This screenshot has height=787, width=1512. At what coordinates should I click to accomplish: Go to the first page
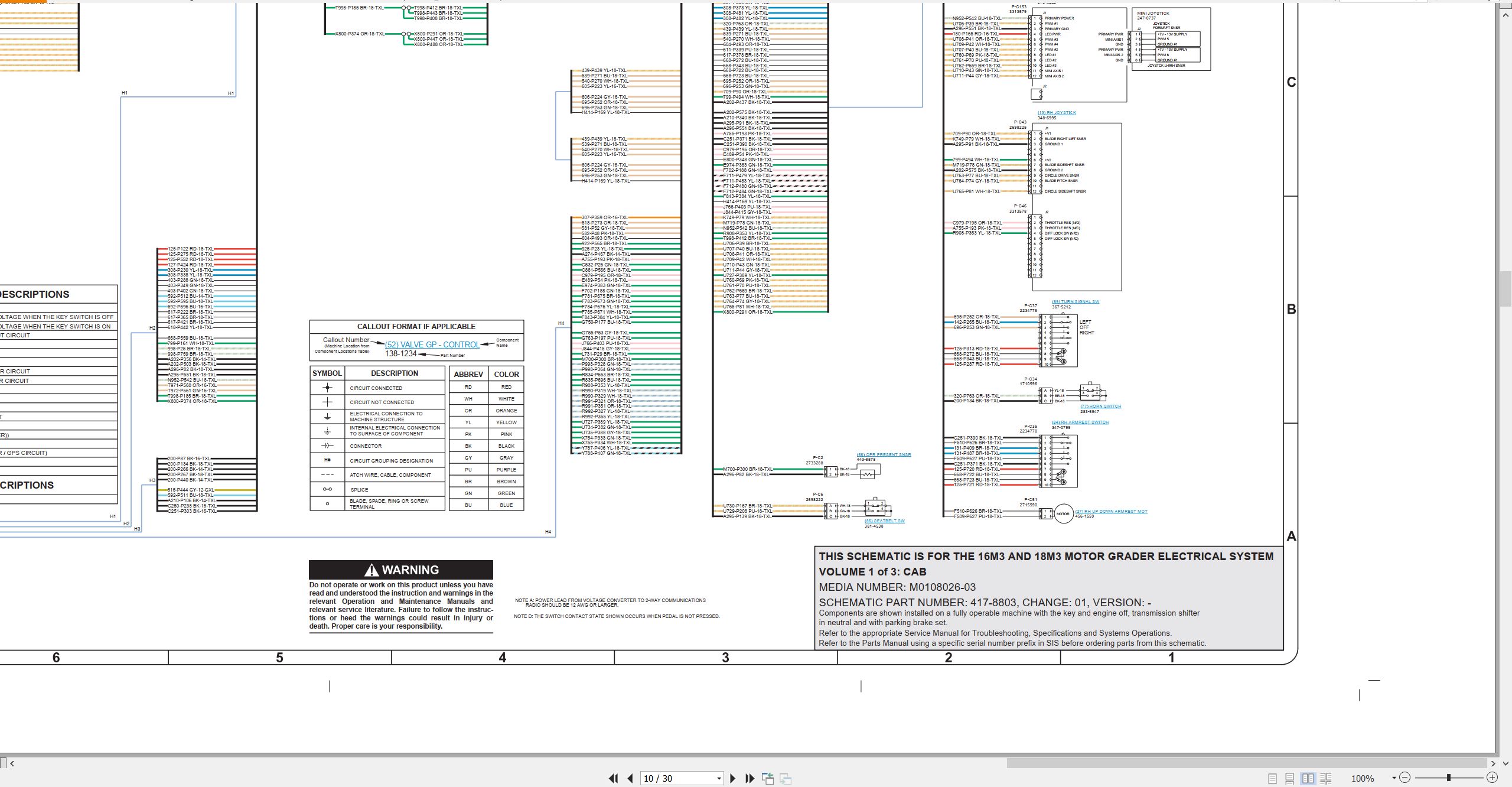click(x=614, y=778)
